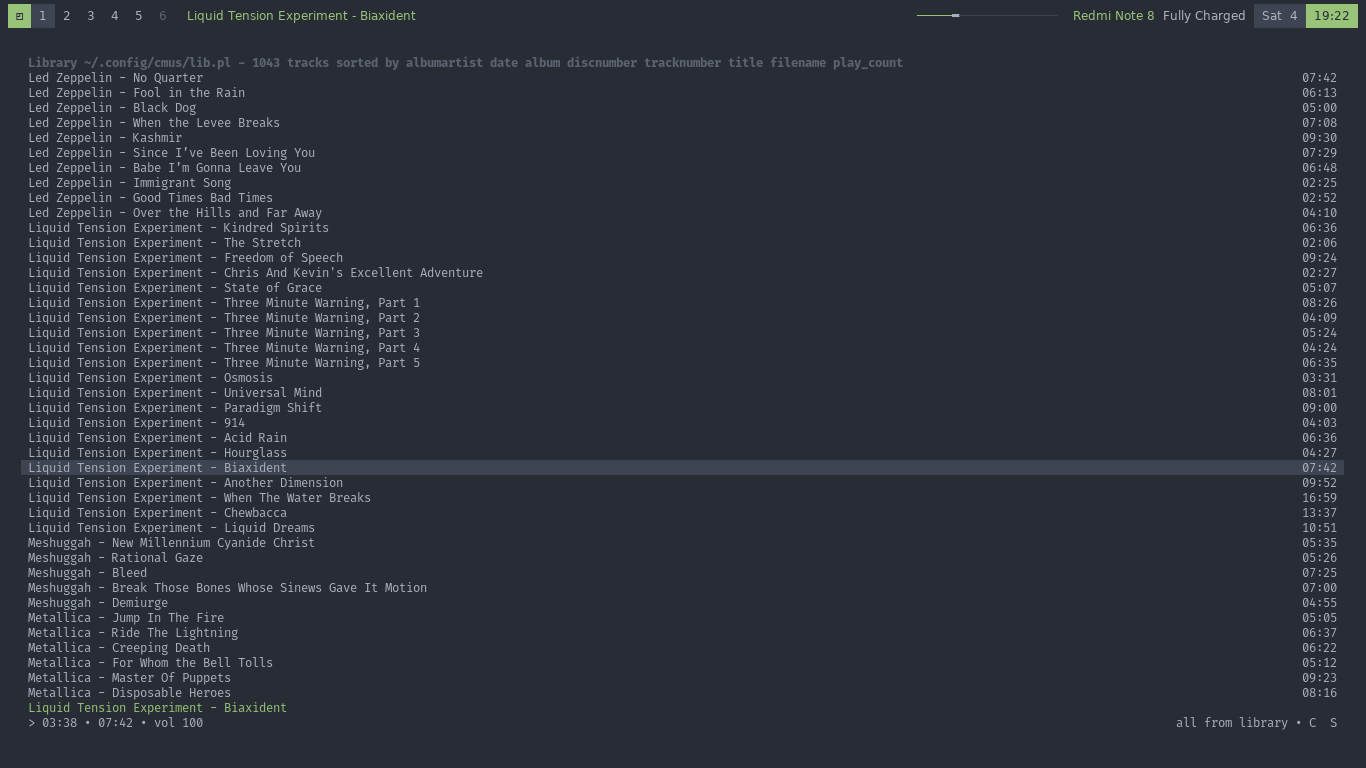
Task: Select Metallica - Creeping Death
Action: pos(682,648)
